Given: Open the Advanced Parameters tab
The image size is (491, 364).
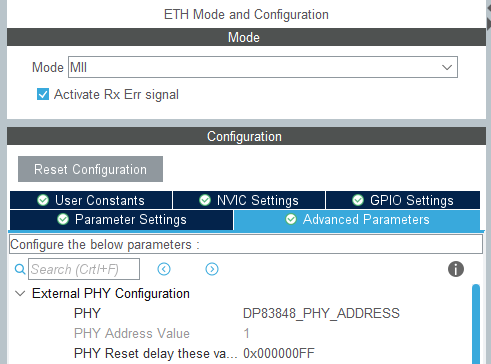Looking at the screenshot, I should [x=357, y=220].
